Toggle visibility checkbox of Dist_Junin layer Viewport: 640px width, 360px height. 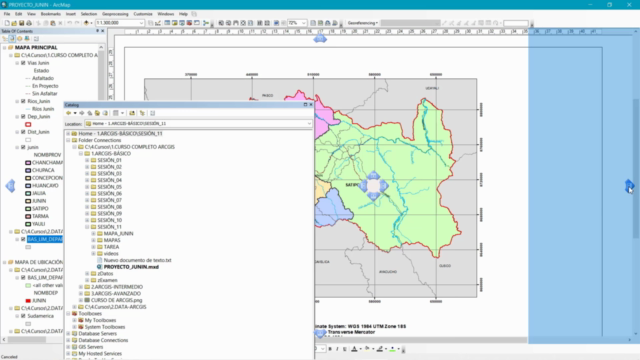pyautogui.click(x=23, y=132)
